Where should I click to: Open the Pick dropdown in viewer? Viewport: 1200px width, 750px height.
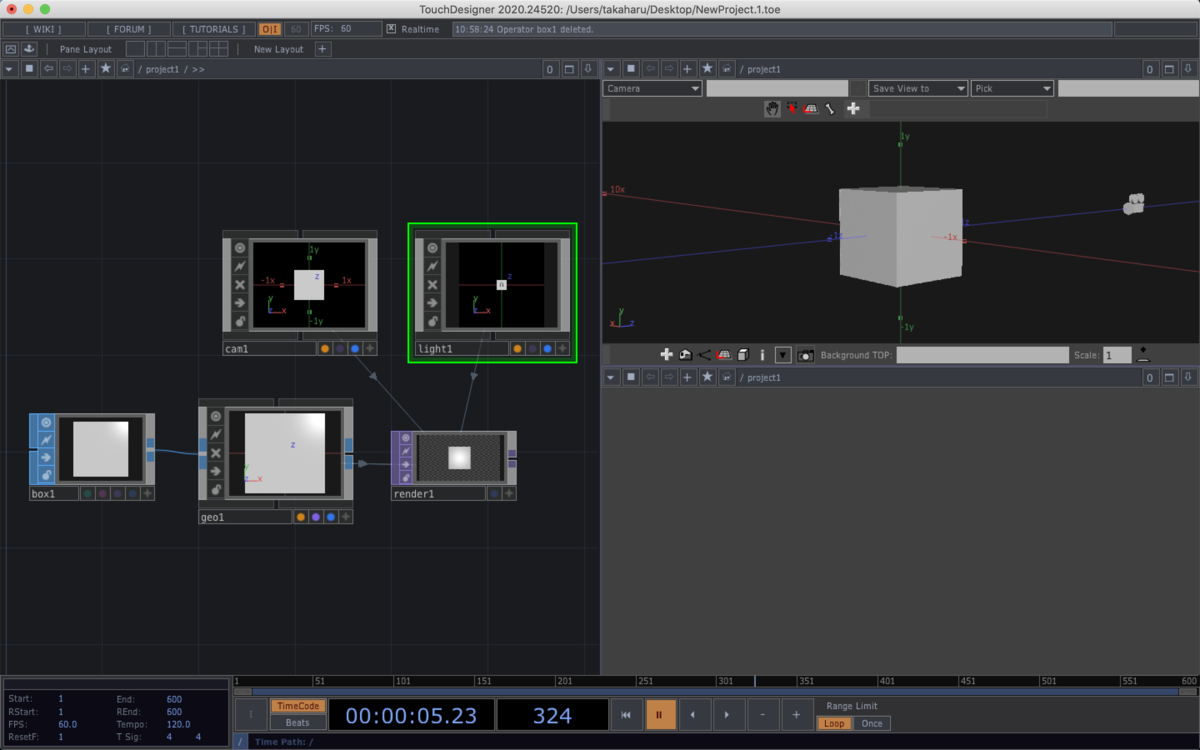[1012, 88]
